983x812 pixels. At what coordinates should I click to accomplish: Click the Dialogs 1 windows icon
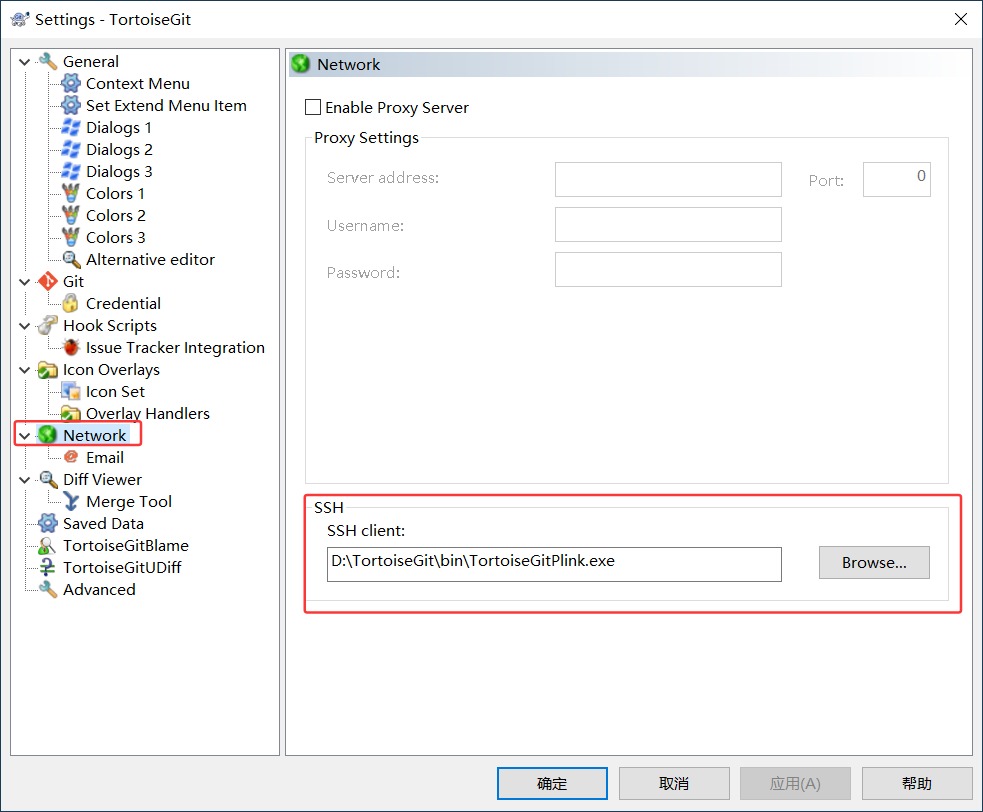click(x=71, y=127)
